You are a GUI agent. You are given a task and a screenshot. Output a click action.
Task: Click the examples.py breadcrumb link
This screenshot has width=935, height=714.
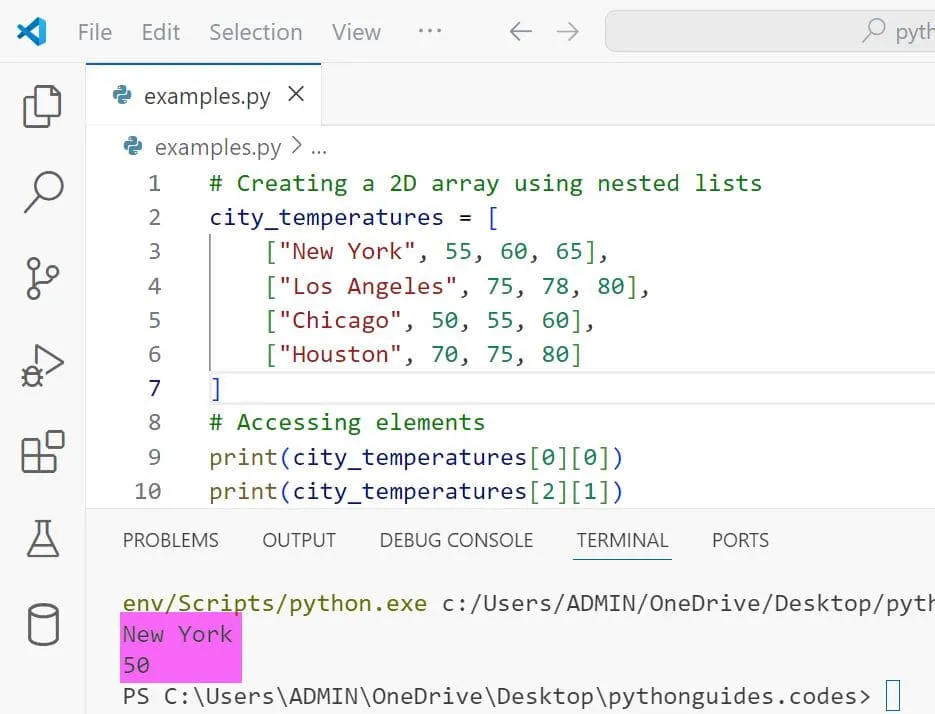coord(218,148)
